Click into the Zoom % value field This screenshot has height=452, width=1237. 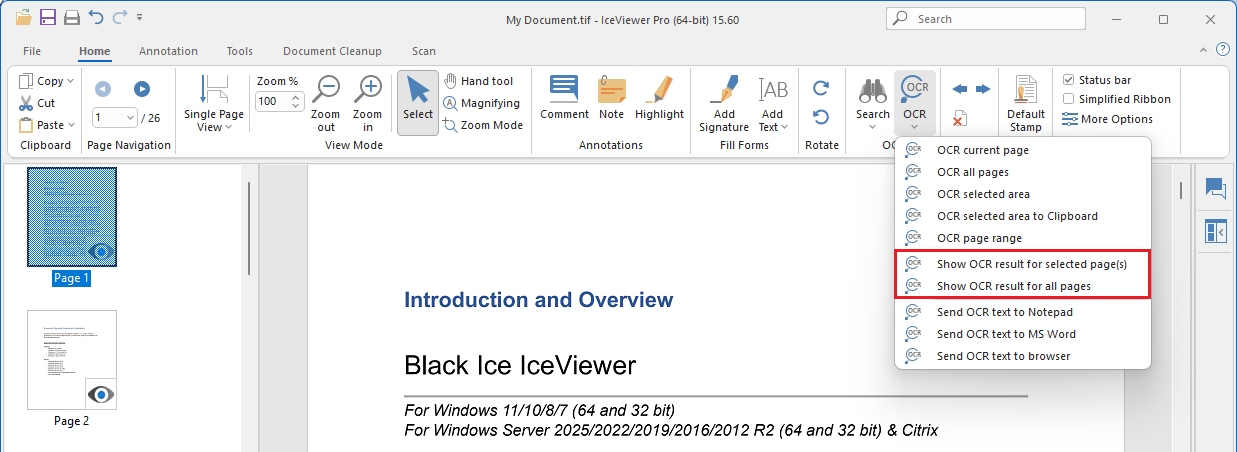(x=272, y=101)
